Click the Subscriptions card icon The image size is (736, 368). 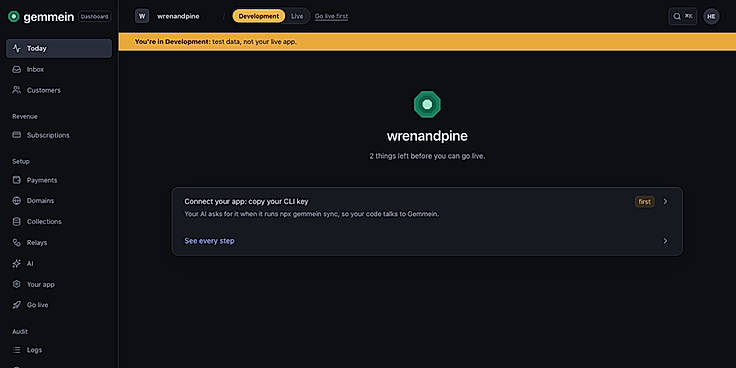tap(17, 135)
